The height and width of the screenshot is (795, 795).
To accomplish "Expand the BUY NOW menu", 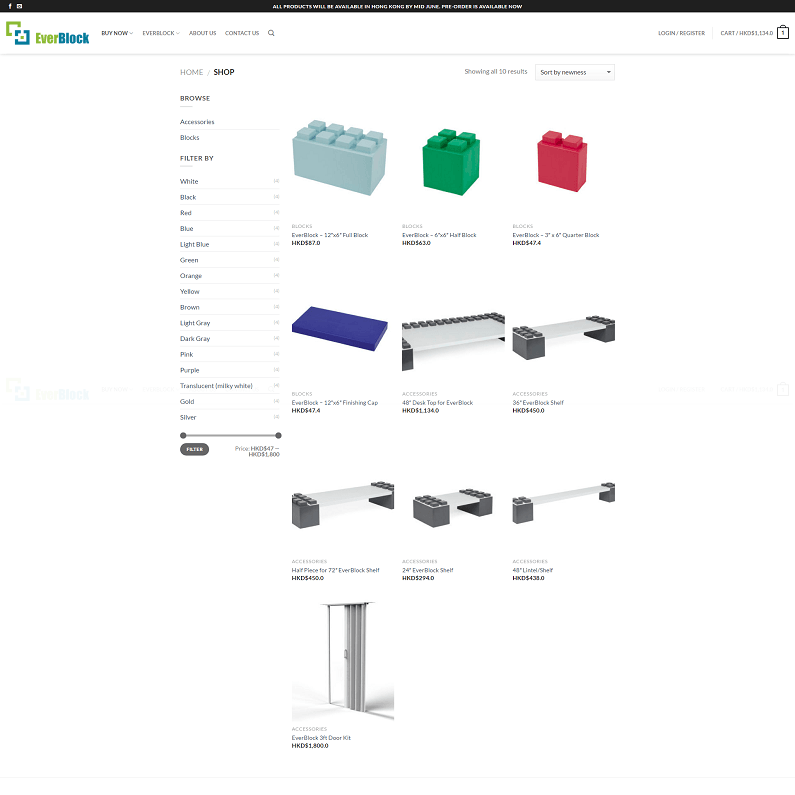I will 117,33.
